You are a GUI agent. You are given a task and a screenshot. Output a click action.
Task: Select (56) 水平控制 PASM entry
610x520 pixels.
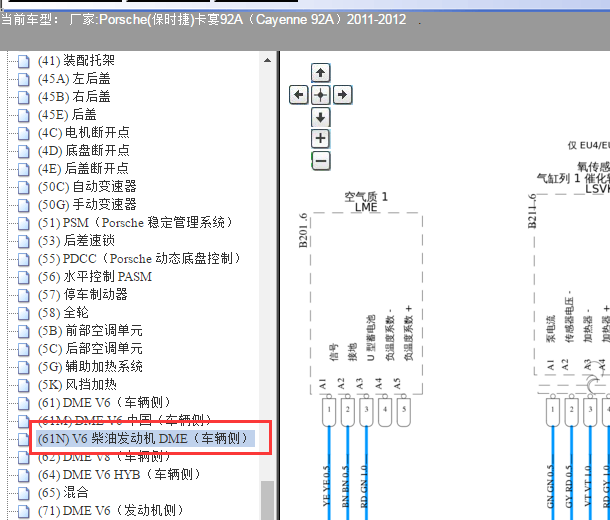tap(95, 277)
